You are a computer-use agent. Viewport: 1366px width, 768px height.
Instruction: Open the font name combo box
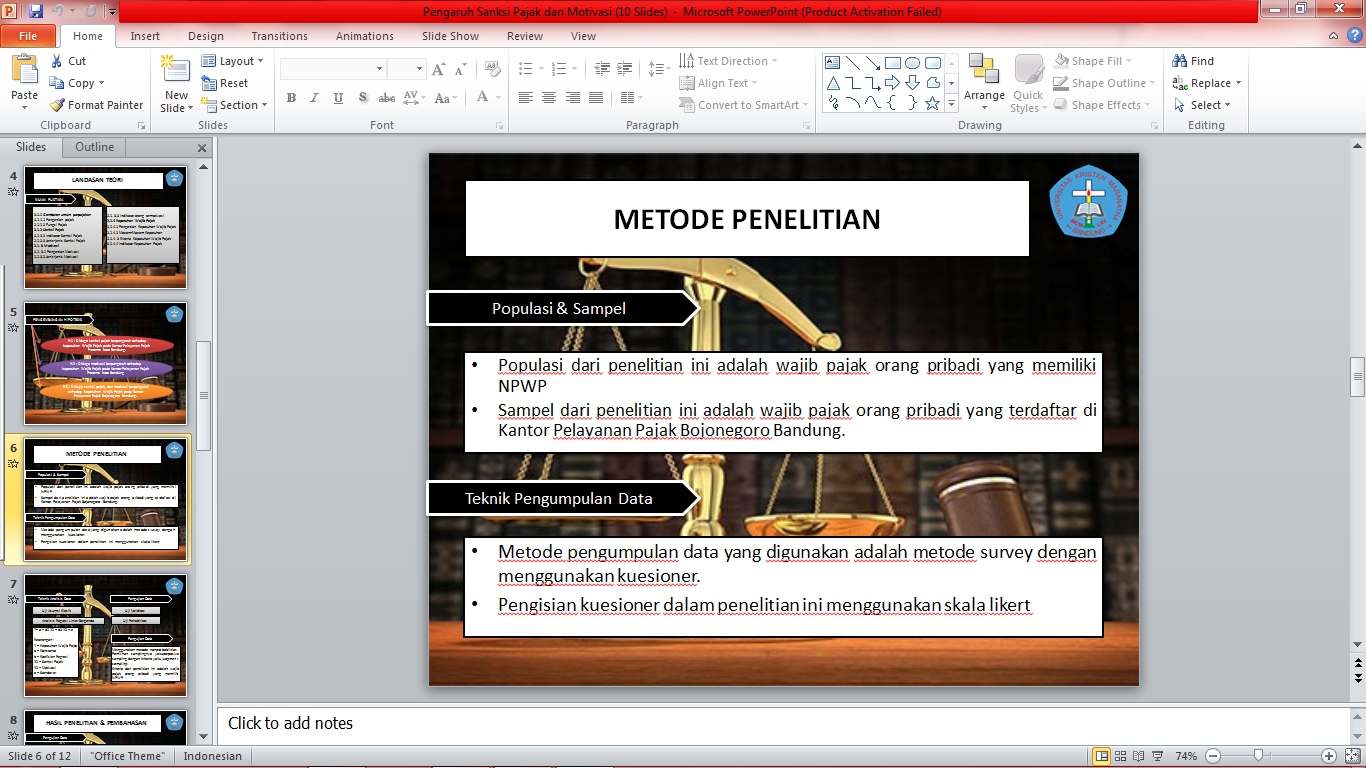(333, 69)
